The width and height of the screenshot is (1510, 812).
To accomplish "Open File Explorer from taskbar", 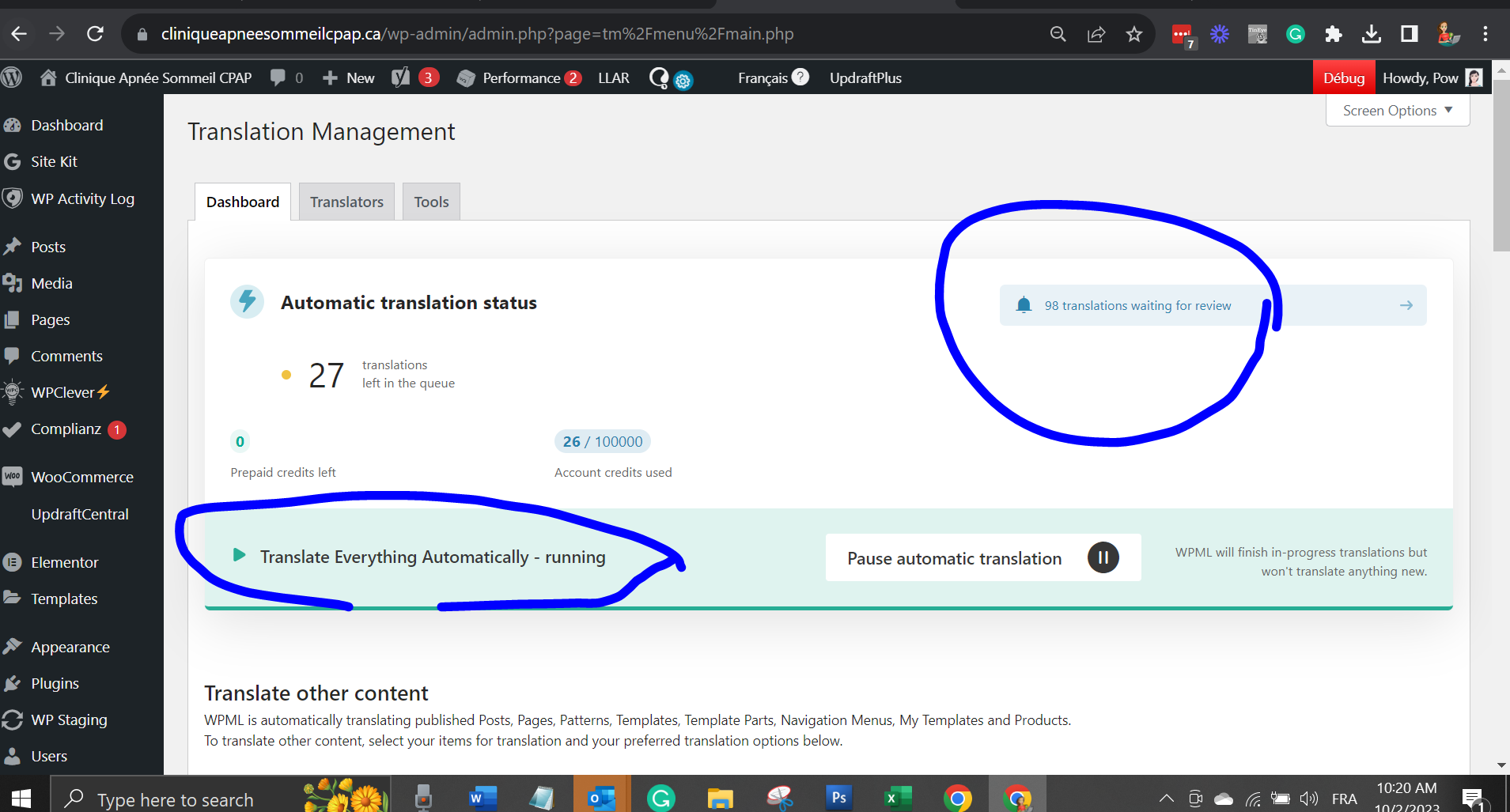I will coord(720,799).
